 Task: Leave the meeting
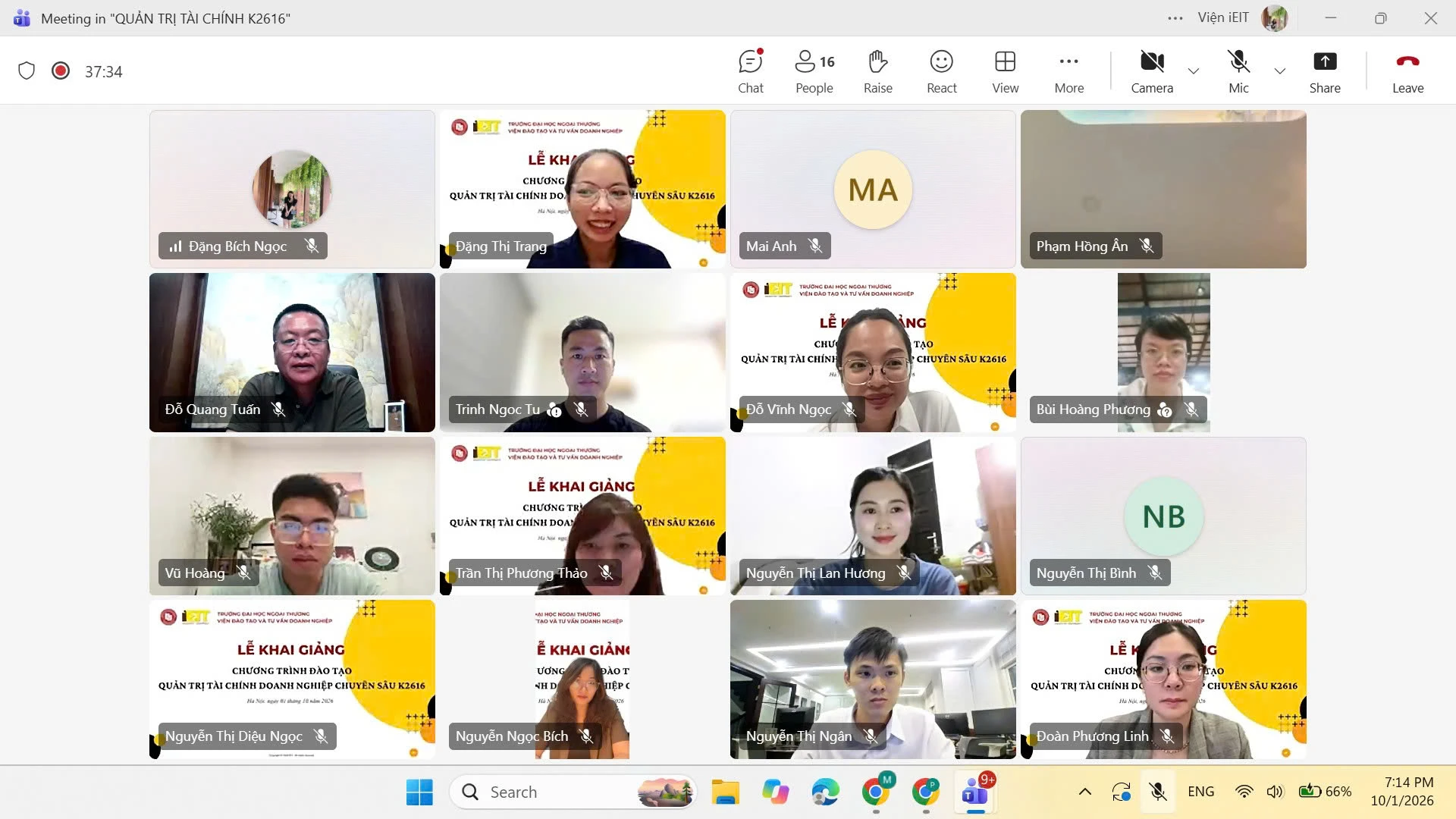point(1407,71)
